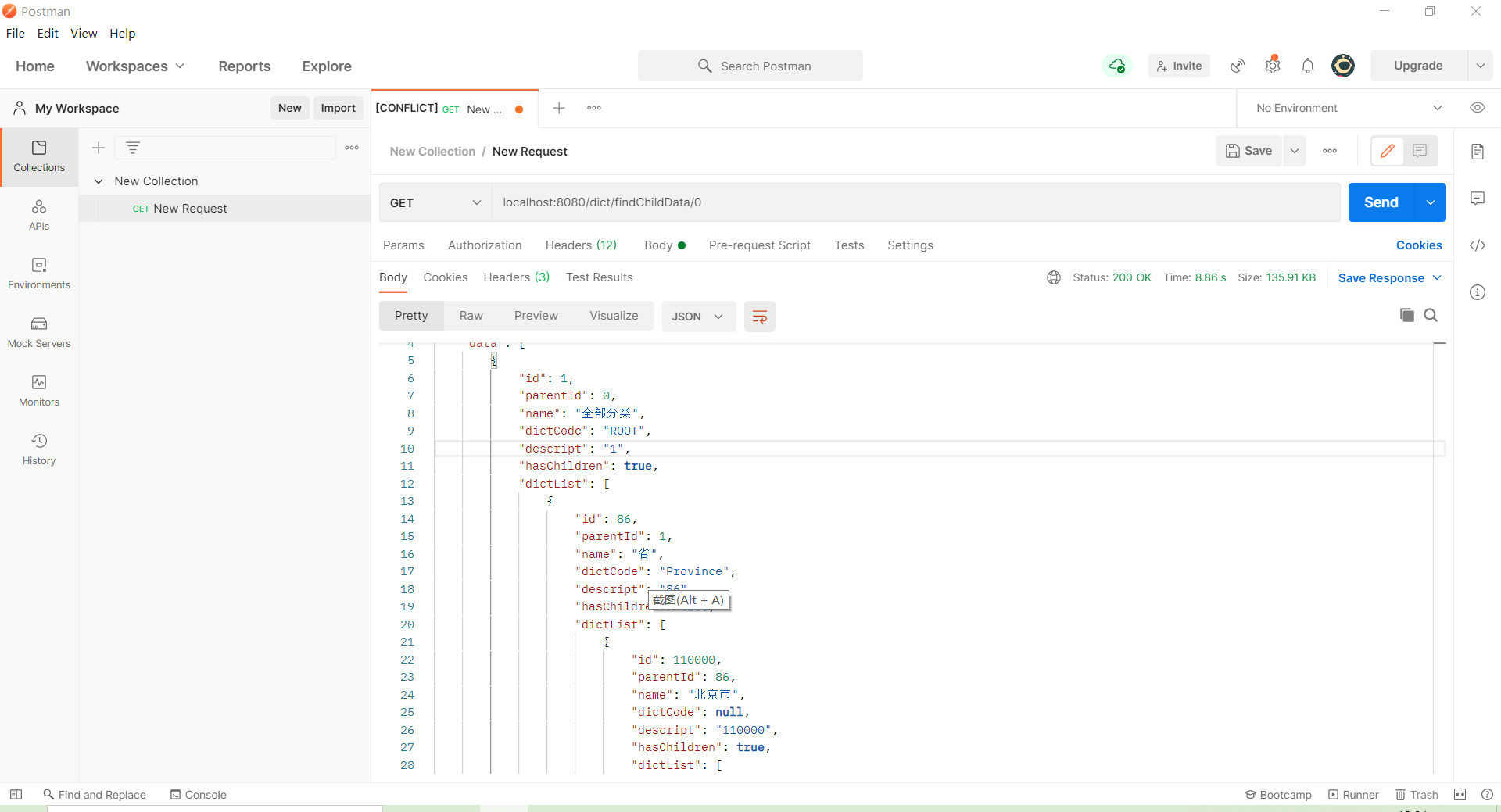Open the Mock Servers sidebar panel
1501x812 pixels.
click(39, 332)
